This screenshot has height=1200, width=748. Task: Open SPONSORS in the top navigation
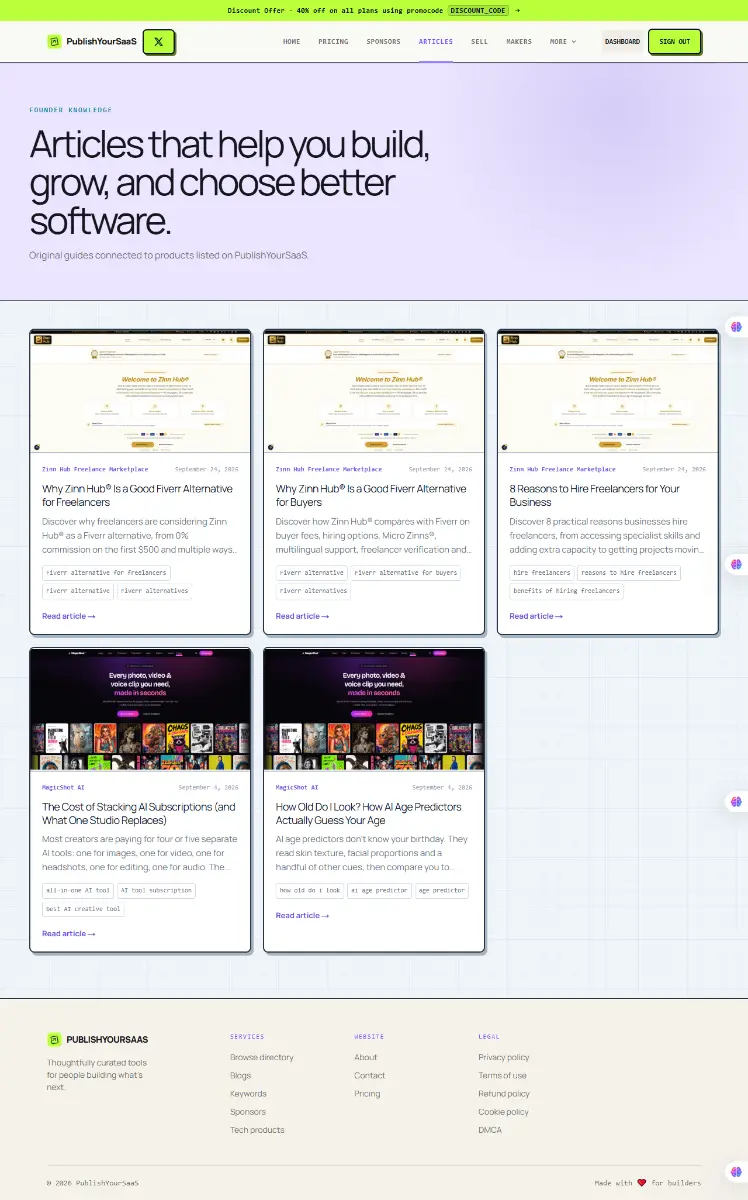click(x=383, y=42)
